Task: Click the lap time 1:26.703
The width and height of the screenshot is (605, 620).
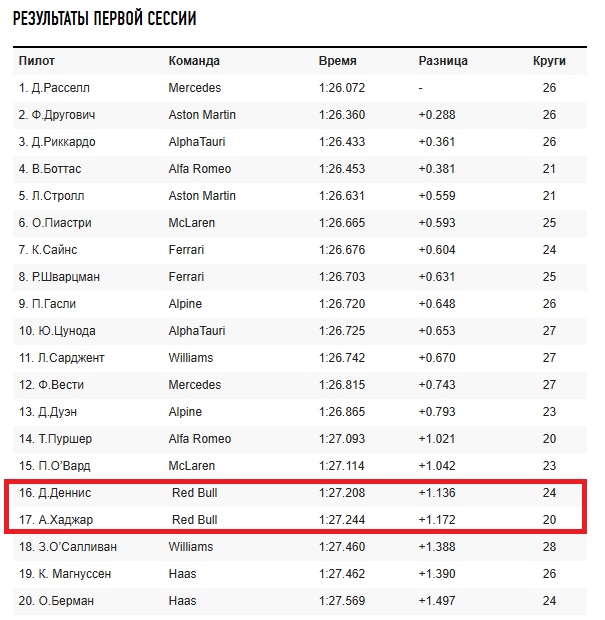Action: tap(342, 277)
